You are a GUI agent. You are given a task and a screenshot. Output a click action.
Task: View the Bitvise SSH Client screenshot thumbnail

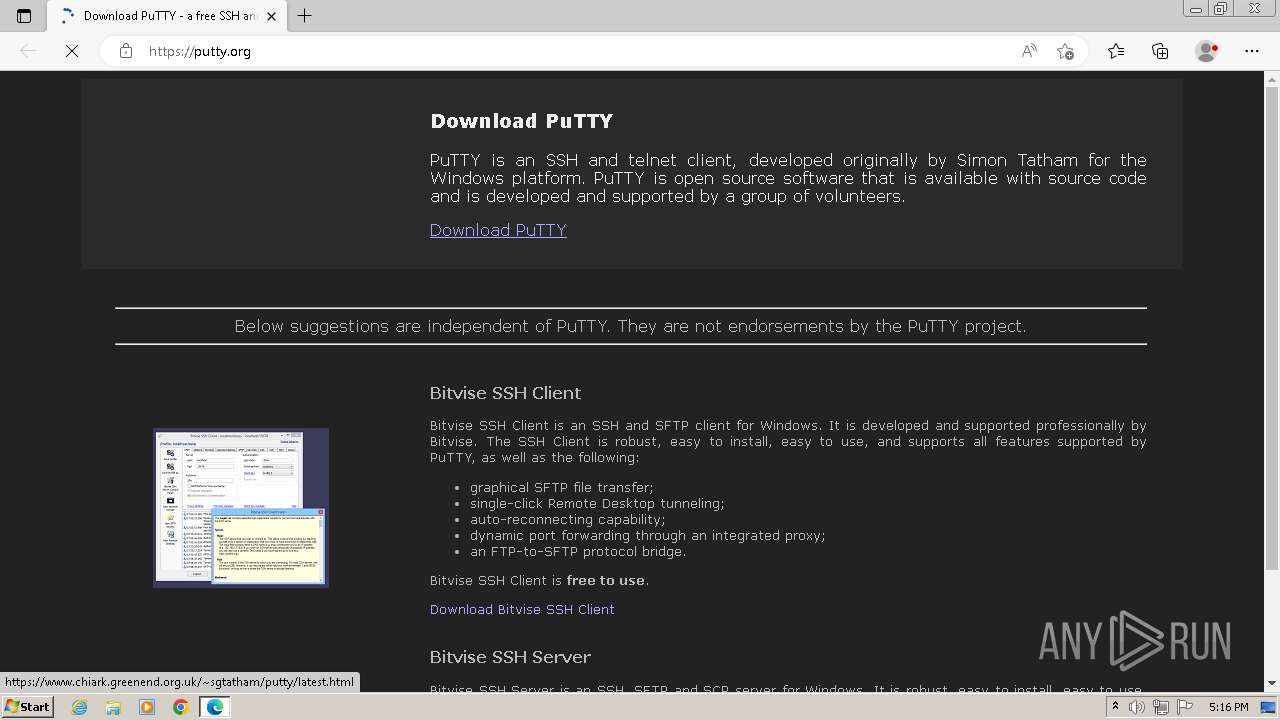241,508
